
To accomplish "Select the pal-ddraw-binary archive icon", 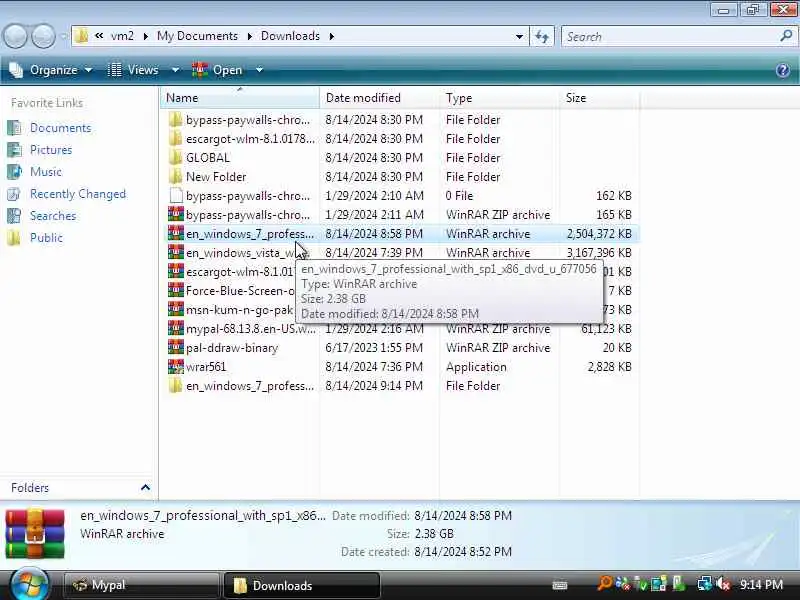I will point(176,347).
